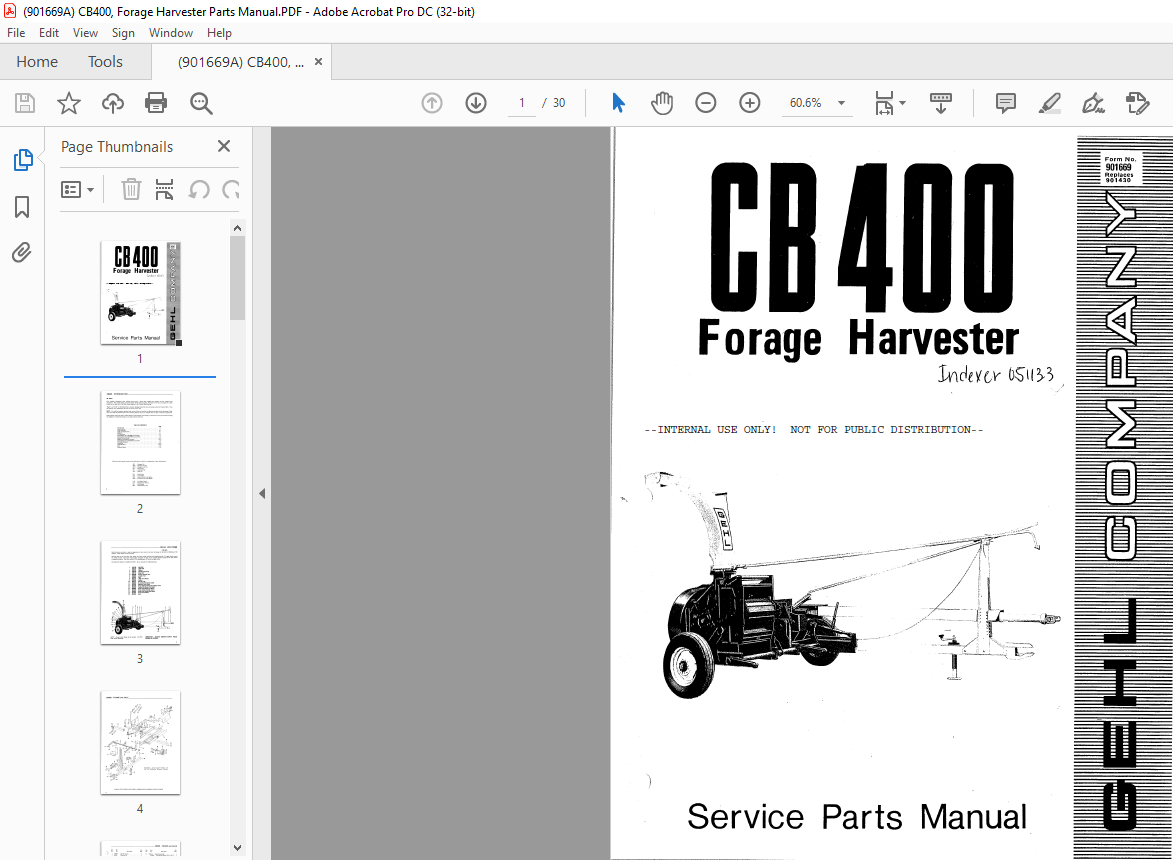Screen dimensions: 1173x860
Task: Open the Sign menu
Action: 123,33
